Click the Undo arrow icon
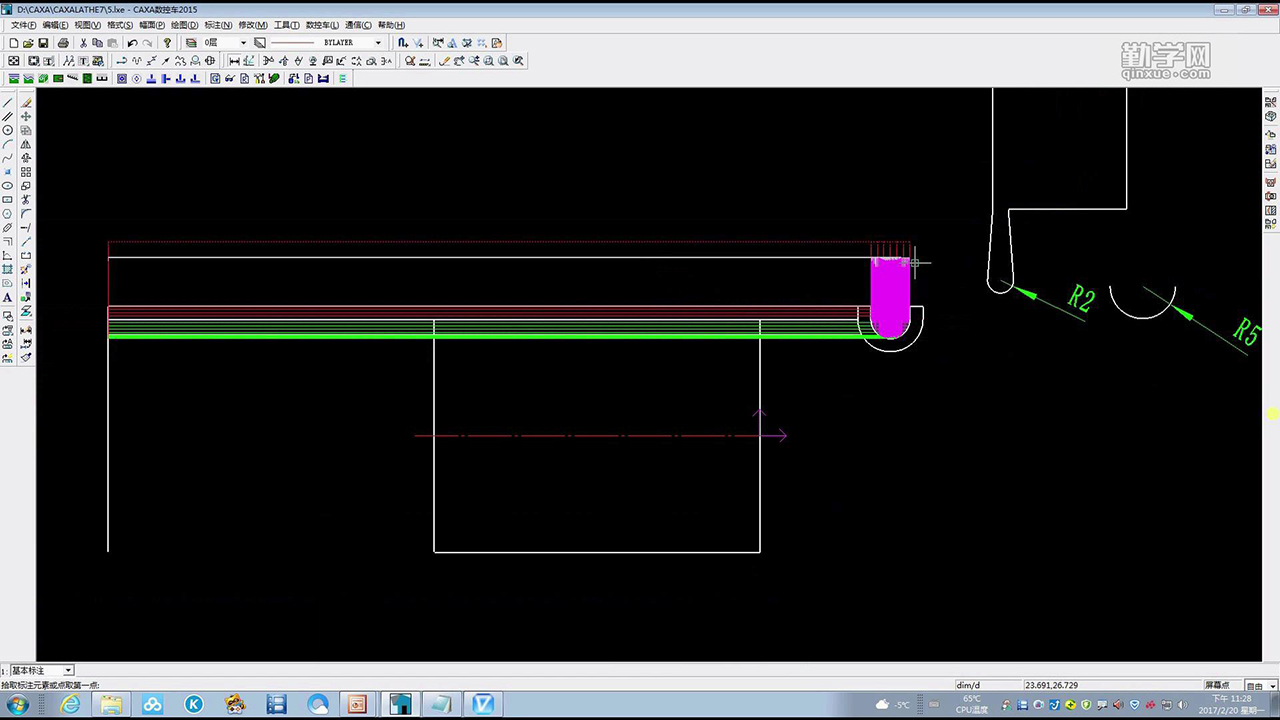 pyautogui.click(x=132, y=43)
